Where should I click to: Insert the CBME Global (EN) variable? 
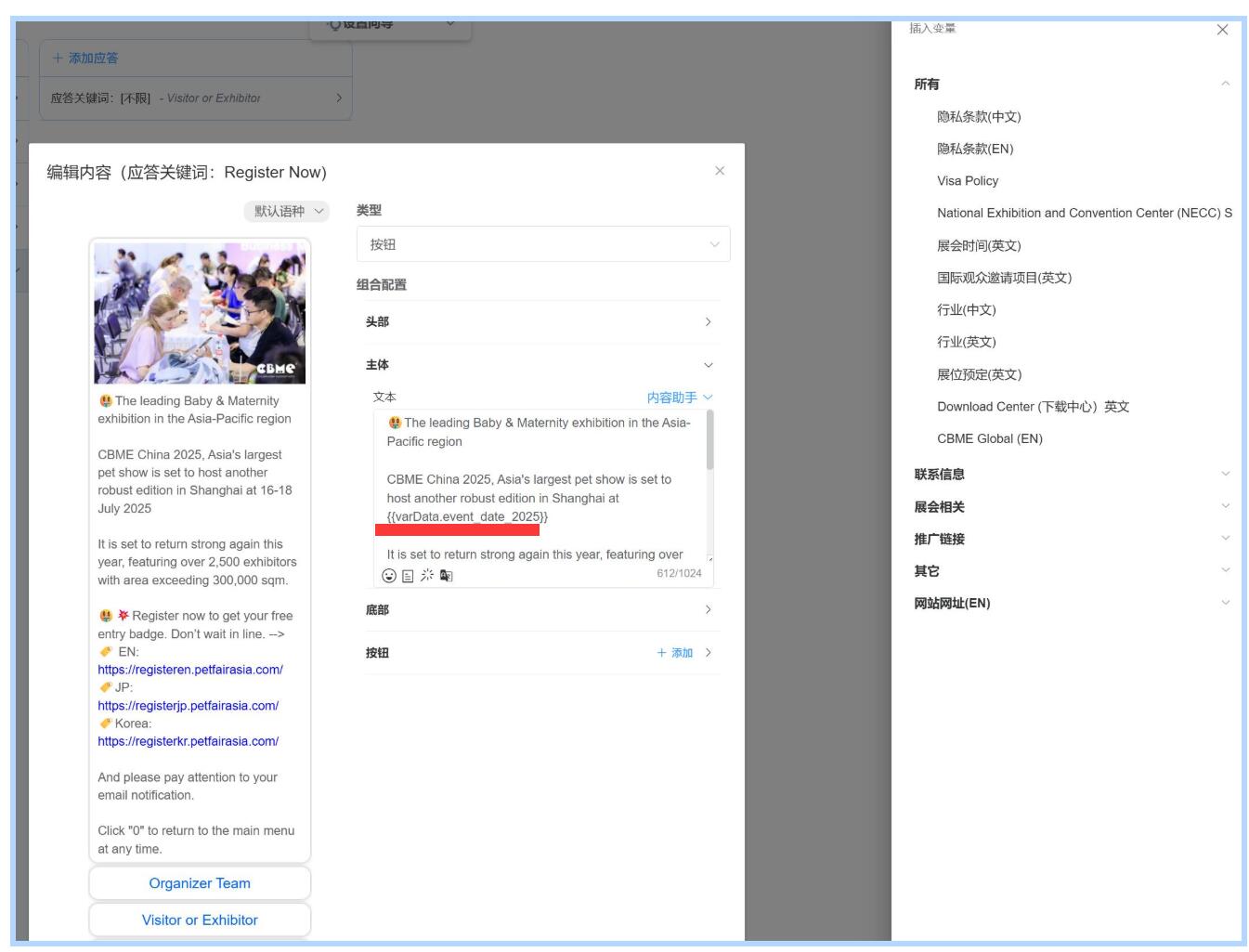click(x=990, y=439)
